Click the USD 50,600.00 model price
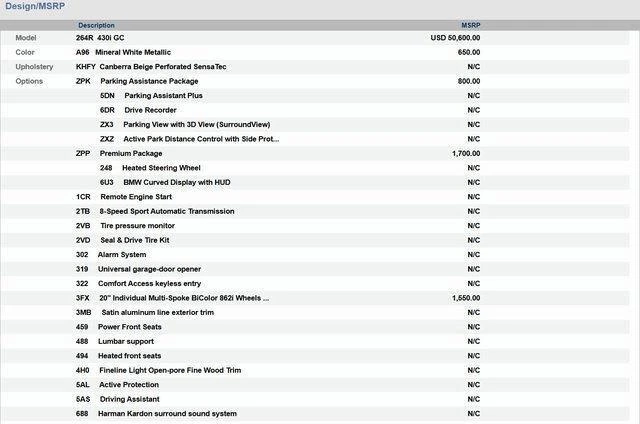Screen dimensions: 640x424 click(455, 37)
